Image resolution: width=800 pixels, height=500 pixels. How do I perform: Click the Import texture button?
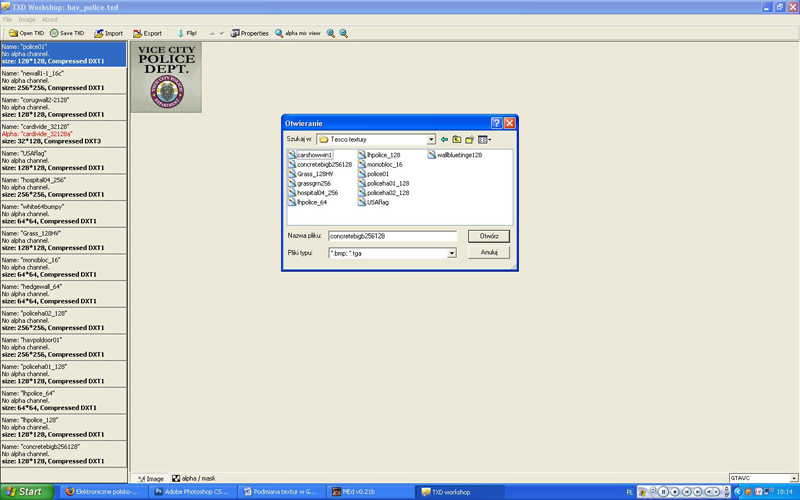click(108, 33)
